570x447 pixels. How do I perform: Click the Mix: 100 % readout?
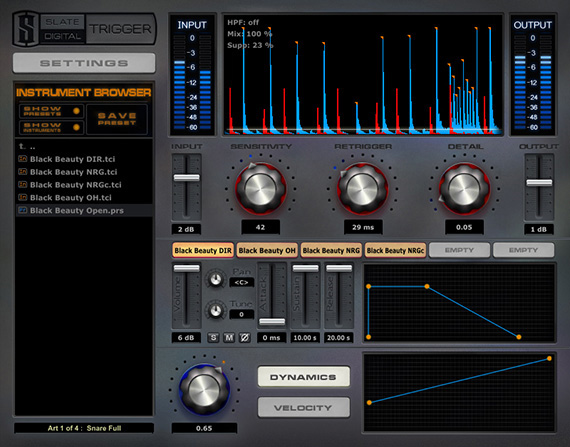pos(250,34)
